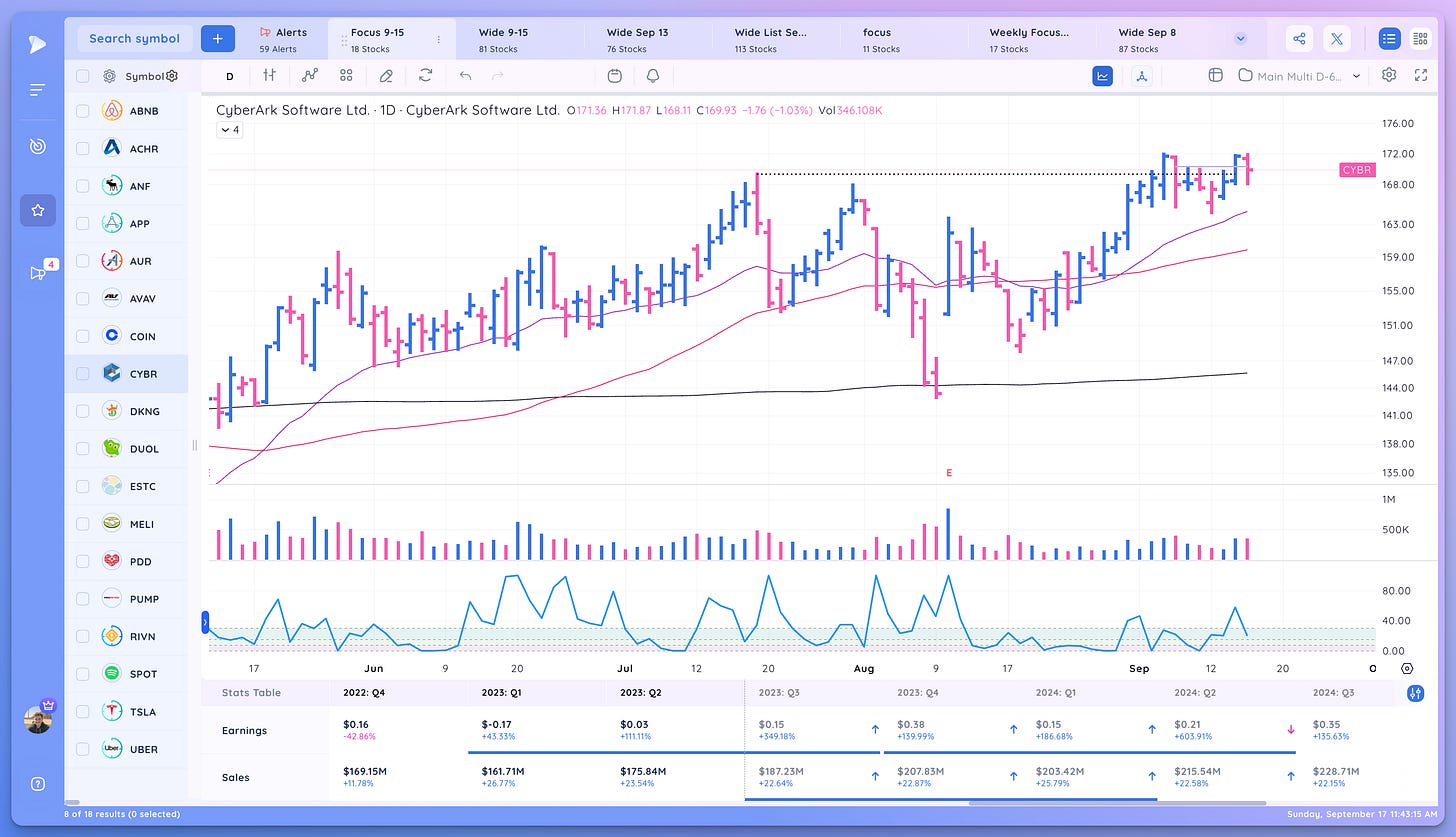The image size is (1456, 837).
Task: Check the COIN row checkbox
Action: click(x=82, y=336)
